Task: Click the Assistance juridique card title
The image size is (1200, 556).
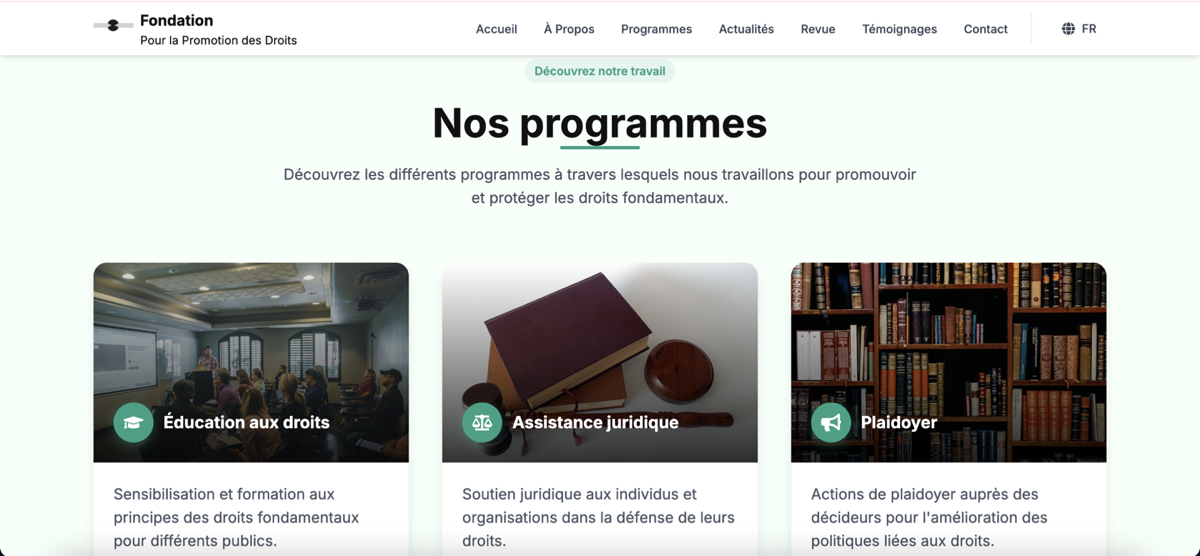Action: (x=595, y=423)
